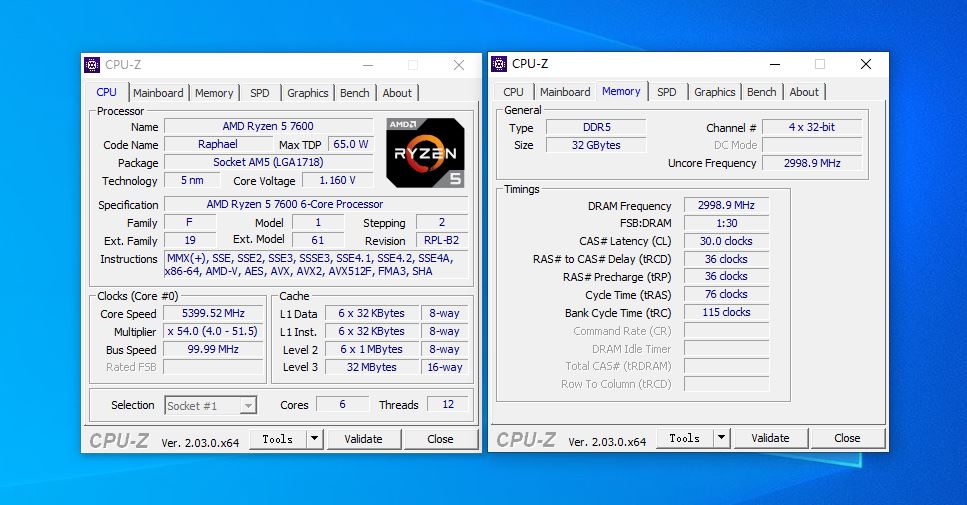967x505 pixels.
Task: Minimize the right CPU-Z window
Action: click(775, 64)
